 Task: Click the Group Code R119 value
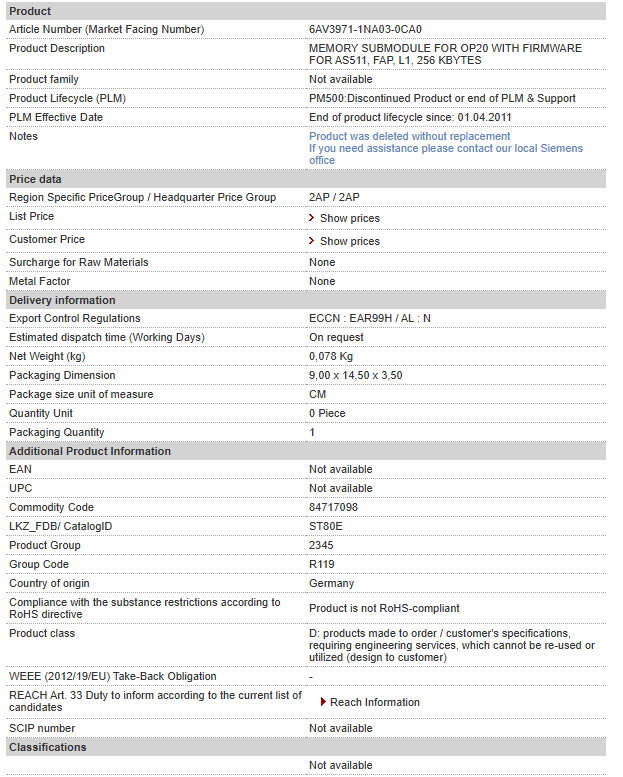(x=322, y=564)
